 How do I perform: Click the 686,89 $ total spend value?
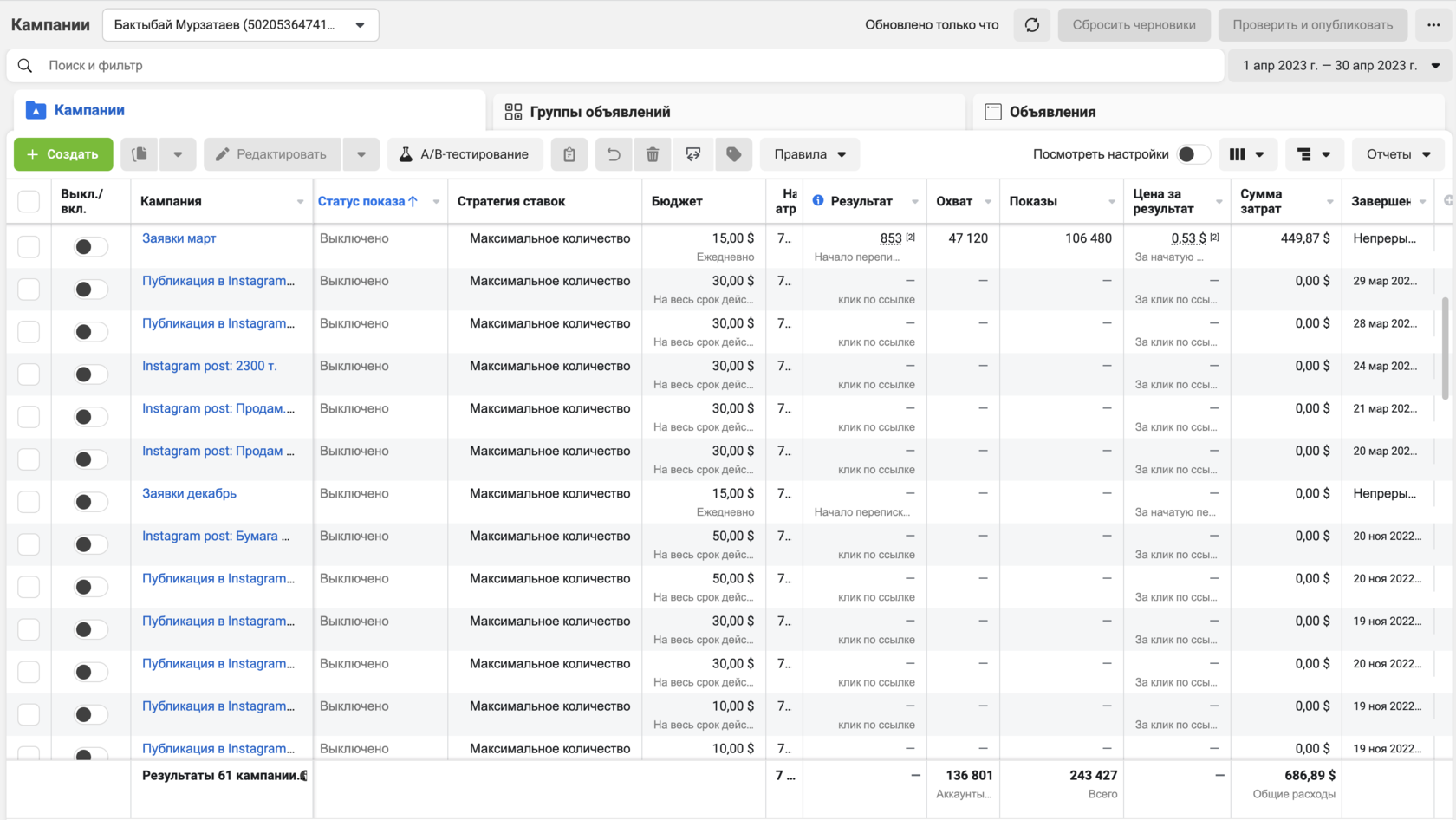[x=1310, y=776]
